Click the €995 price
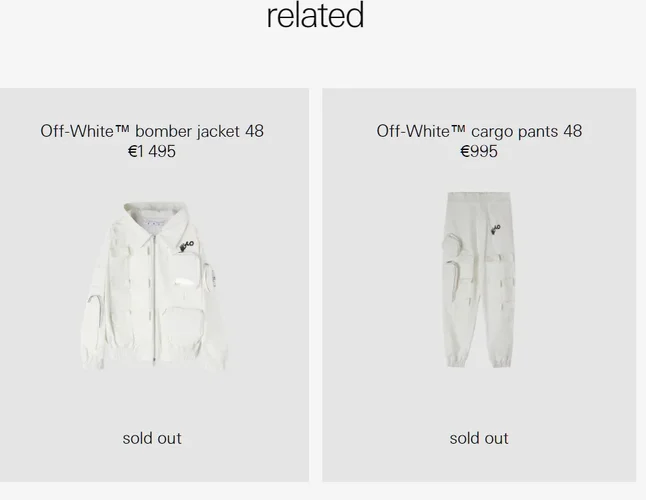This screenshot has height=500, width=646. (479, 152)
